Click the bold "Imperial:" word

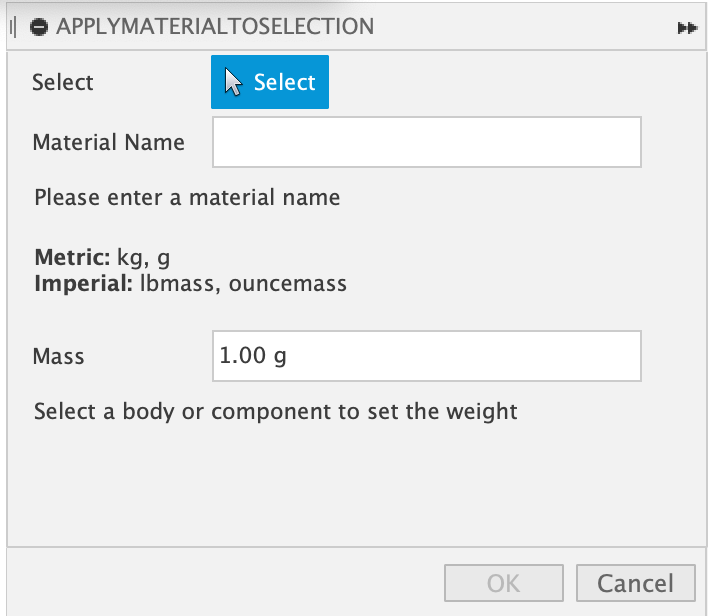tap(79, 283)
